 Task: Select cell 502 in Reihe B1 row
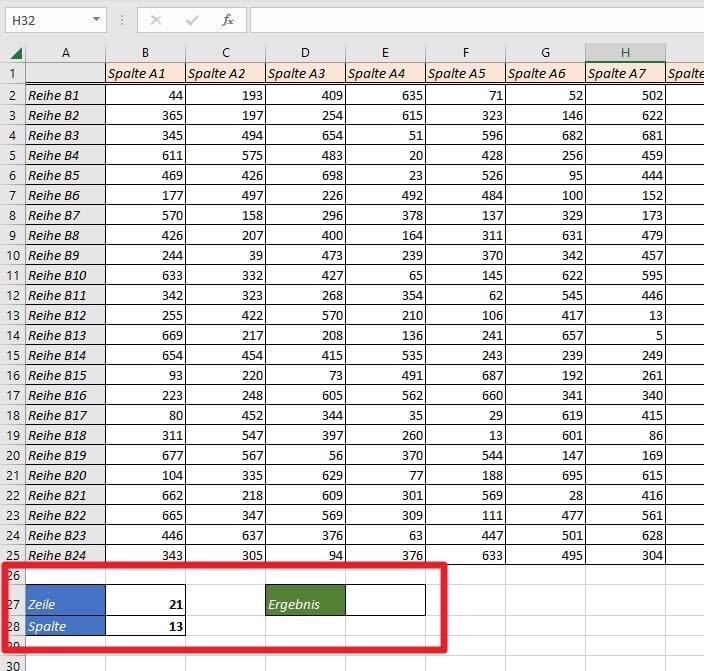(625, 95)
